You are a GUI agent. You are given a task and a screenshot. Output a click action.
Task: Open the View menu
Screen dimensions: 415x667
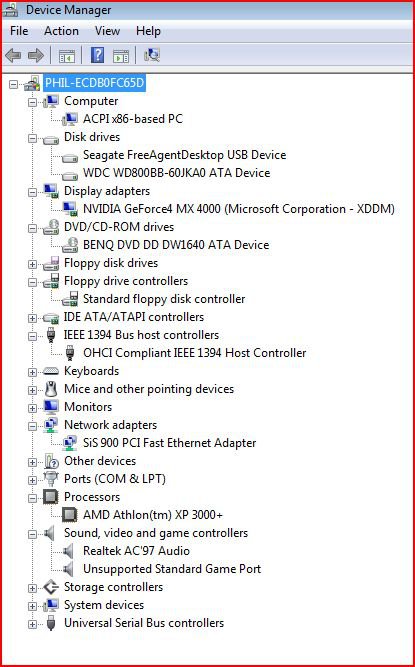[x=107, y=31]
